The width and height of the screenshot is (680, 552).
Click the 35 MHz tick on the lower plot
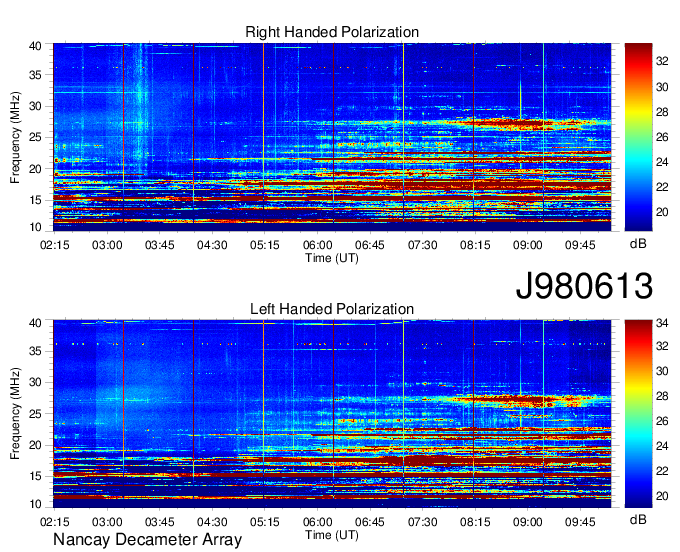click(35, 351)
